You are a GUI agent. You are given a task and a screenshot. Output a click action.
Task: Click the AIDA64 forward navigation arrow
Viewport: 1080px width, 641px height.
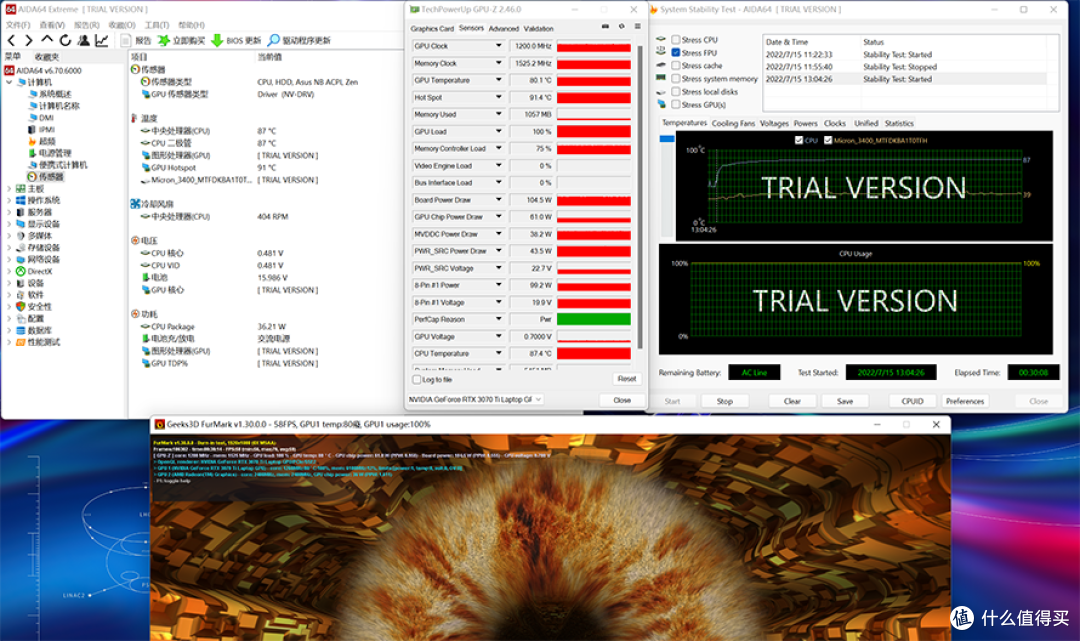tap(28, 41)
